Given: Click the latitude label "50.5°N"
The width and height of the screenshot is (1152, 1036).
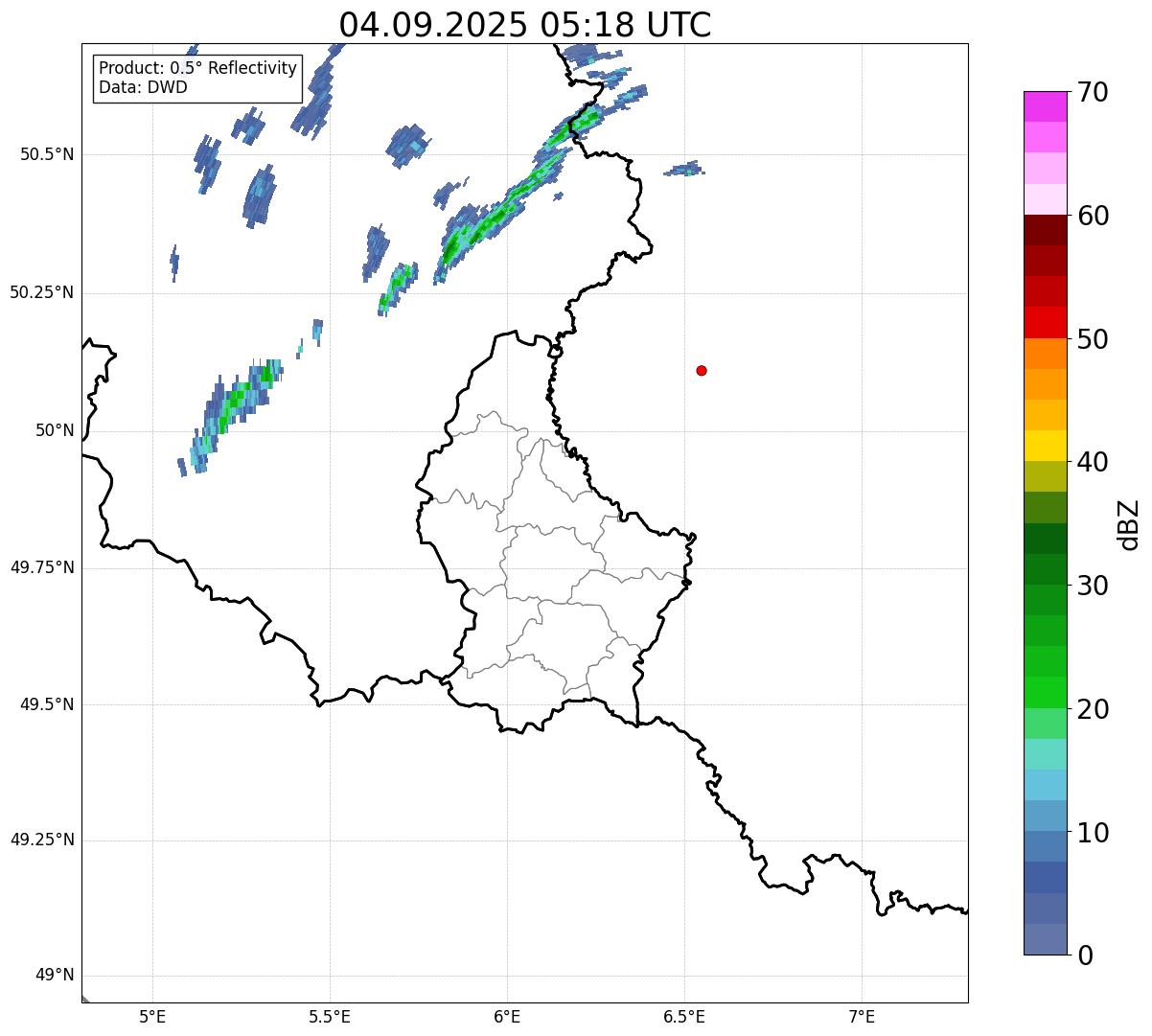Looking at the screenshot, I should tap(47, 154).
